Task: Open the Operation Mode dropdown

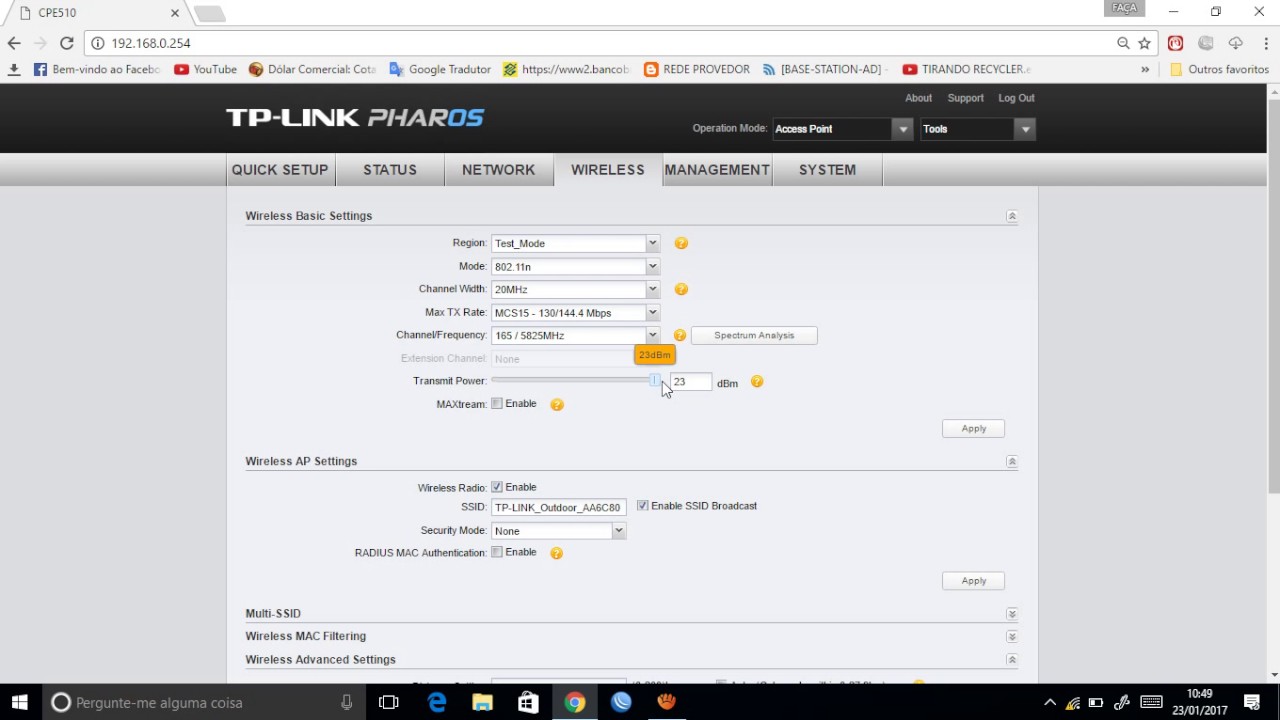Action: (842, 129)
